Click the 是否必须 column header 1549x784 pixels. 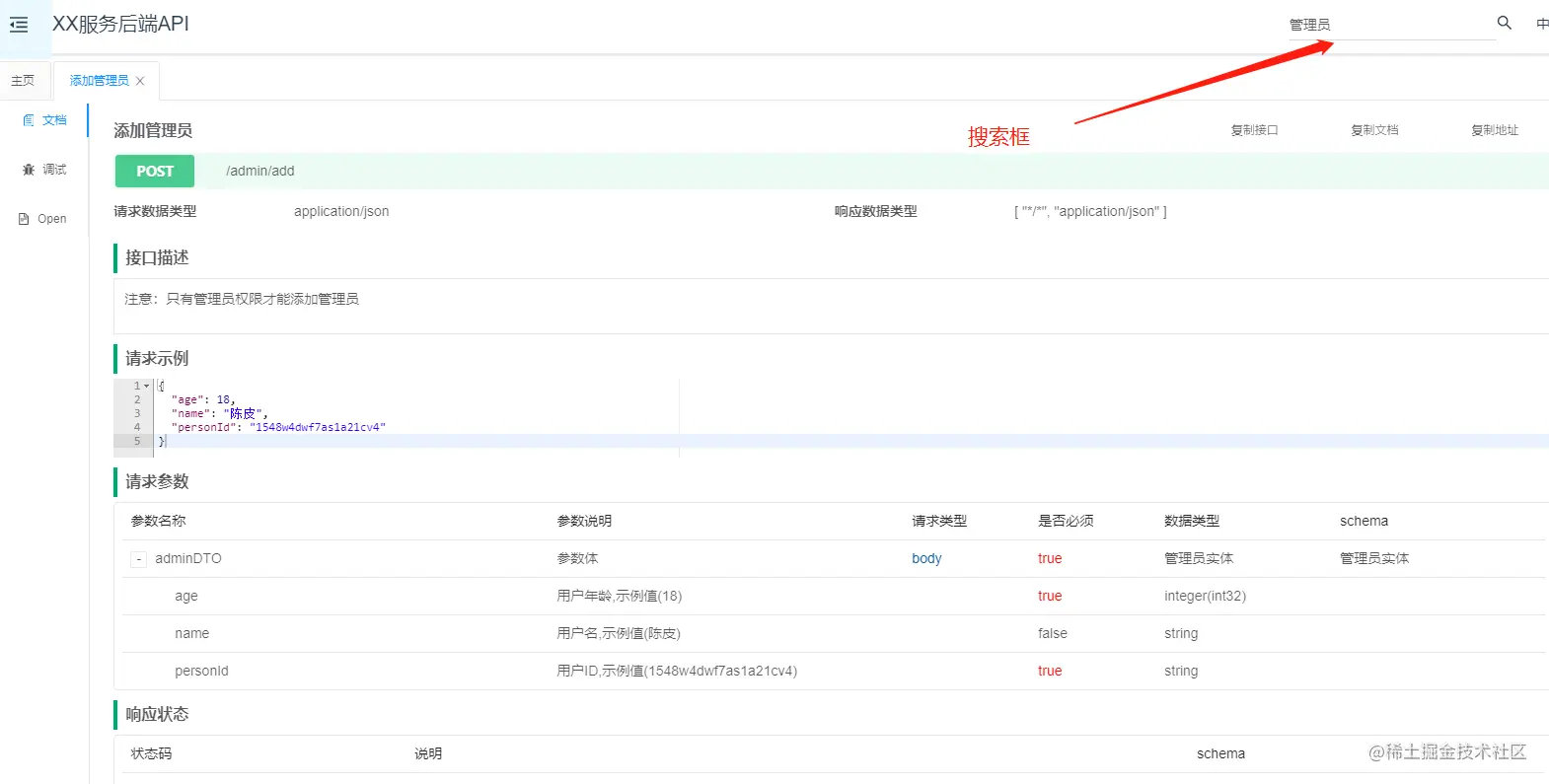[1066, 521]
